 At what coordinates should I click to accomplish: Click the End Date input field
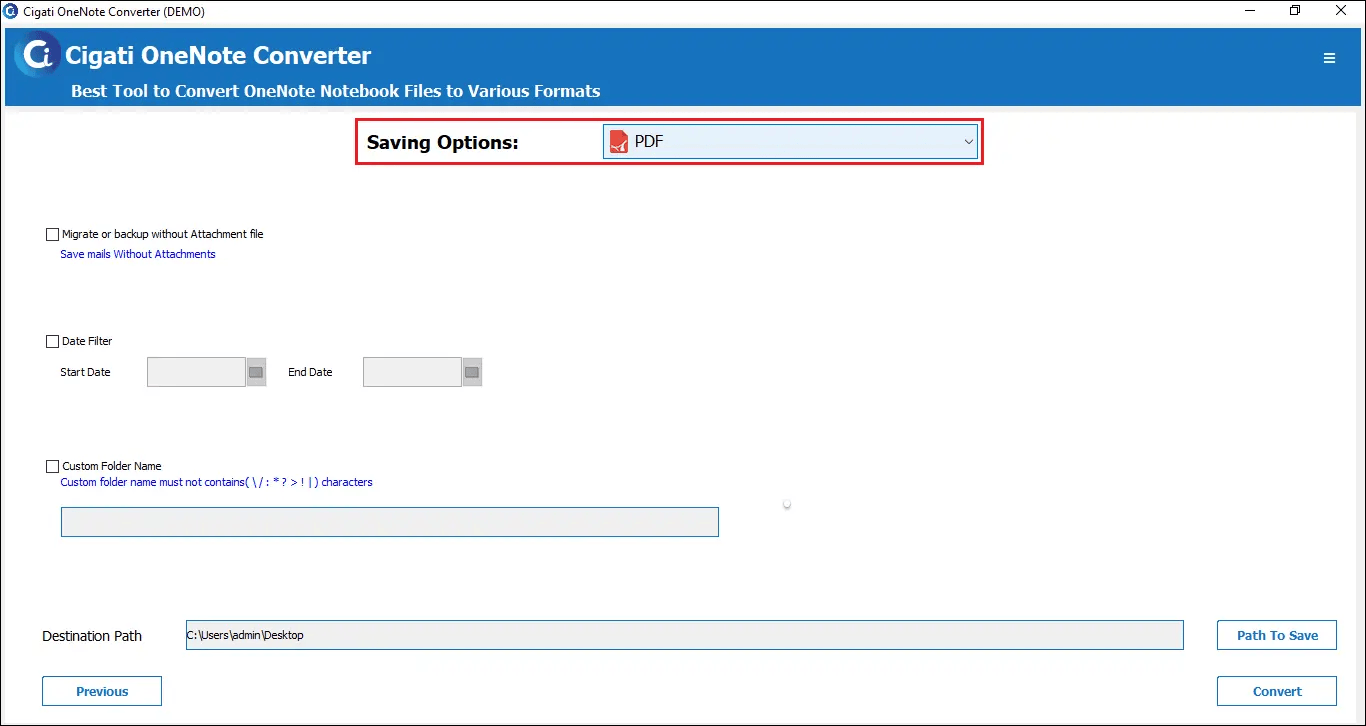coord(412,372)
